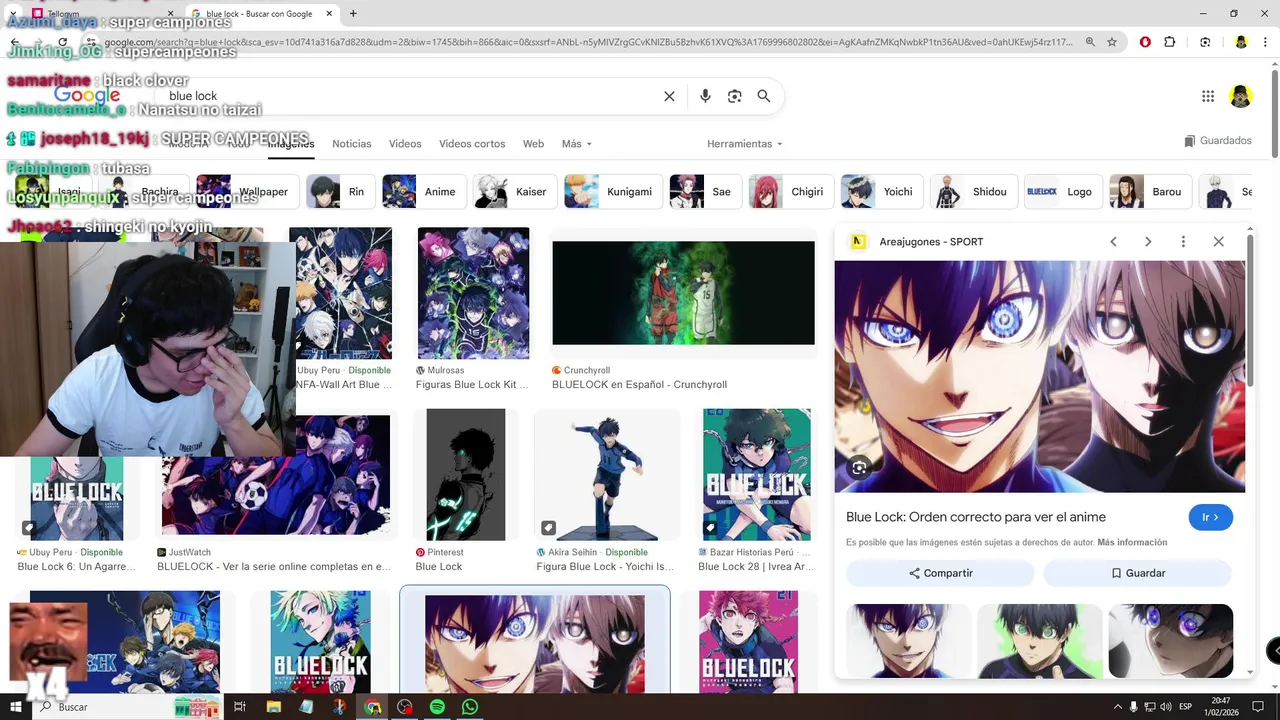Open the Crunchyroll BLUELOCK en Español image
Viewport: 1280px width, 720px height.
coord(683,293)
